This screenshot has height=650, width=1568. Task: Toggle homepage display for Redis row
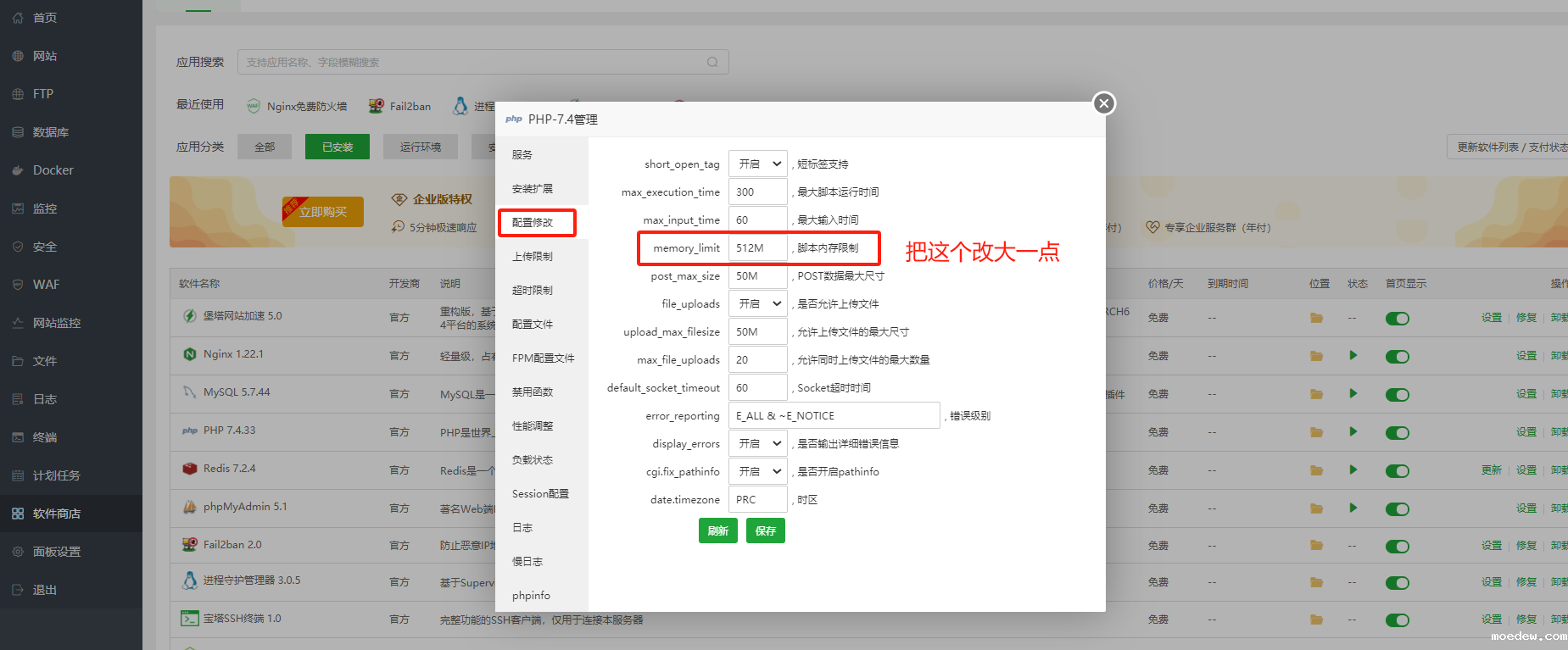pos(1397,471)
